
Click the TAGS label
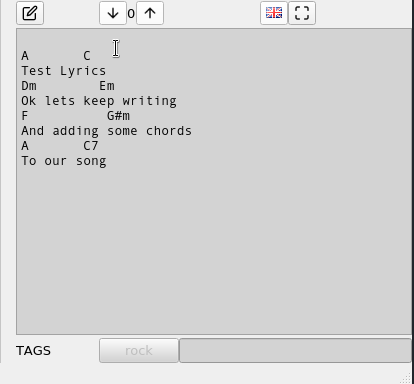click(x=33, y=350)
